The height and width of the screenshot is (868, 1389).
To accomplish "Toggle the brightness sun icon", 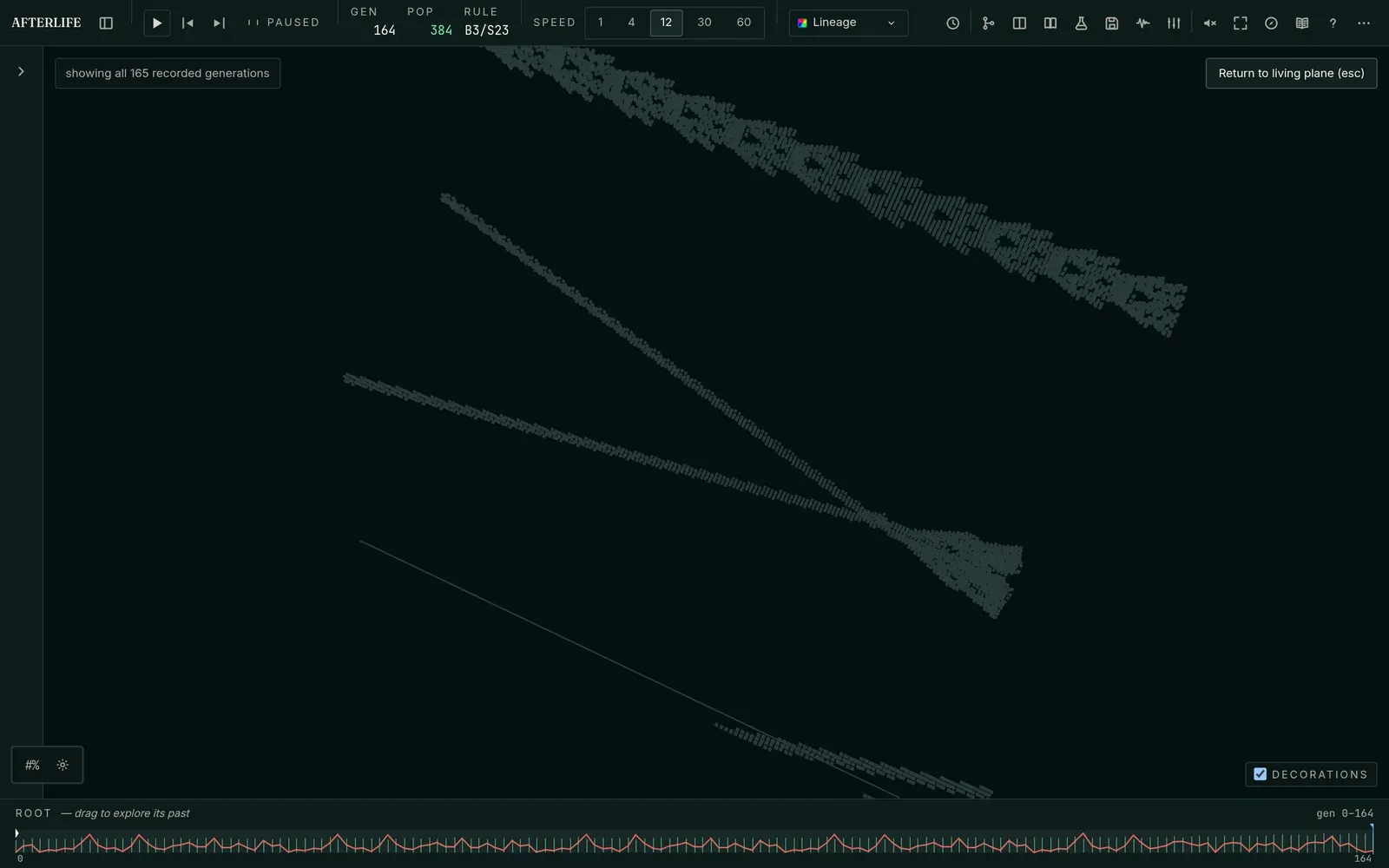I will (63, 765).
